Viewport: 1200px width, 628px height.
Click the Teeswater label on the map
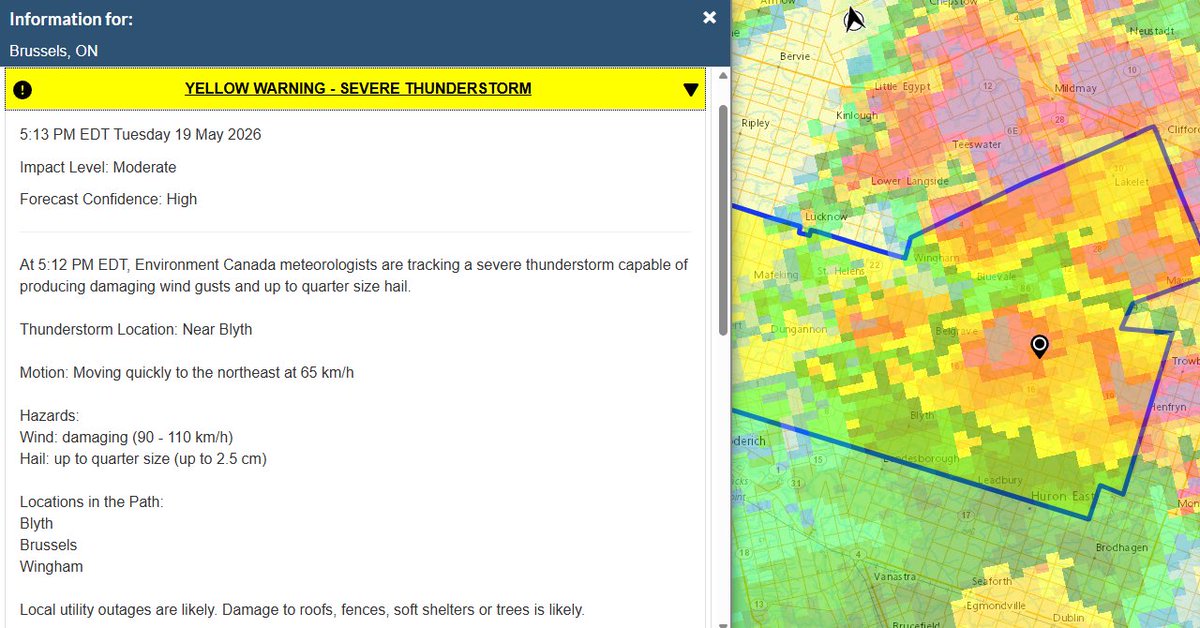977,144
